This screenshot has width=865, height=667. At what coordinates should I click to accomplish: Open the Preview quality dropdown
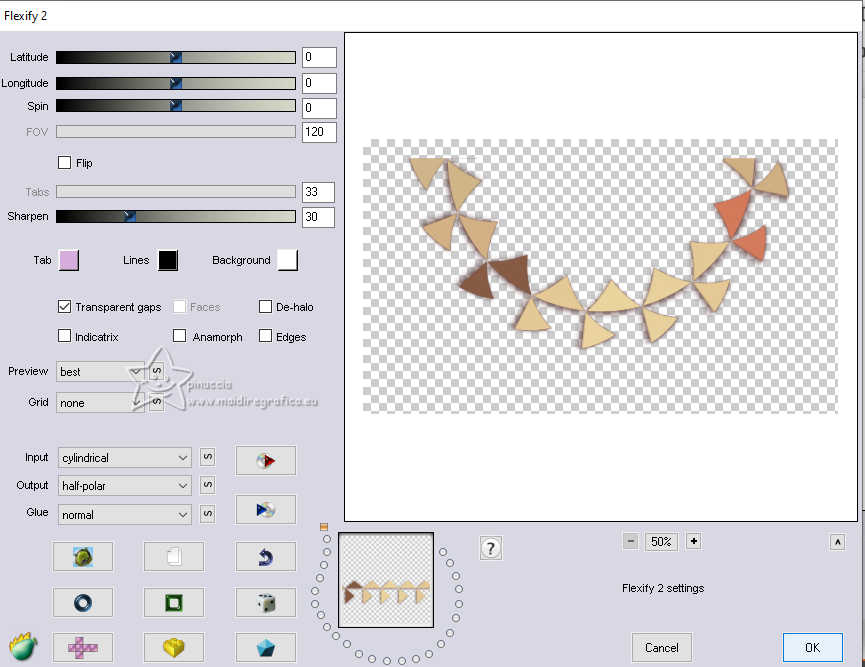(100, 371)
